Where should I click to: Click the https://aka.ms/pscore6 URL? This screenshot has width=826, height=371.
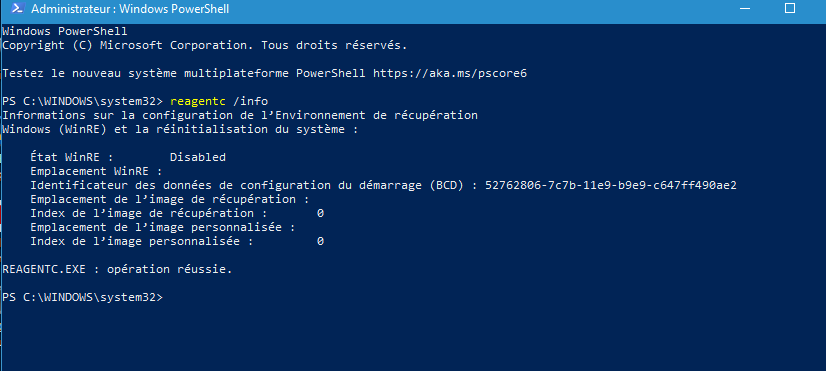pos(450,74)
